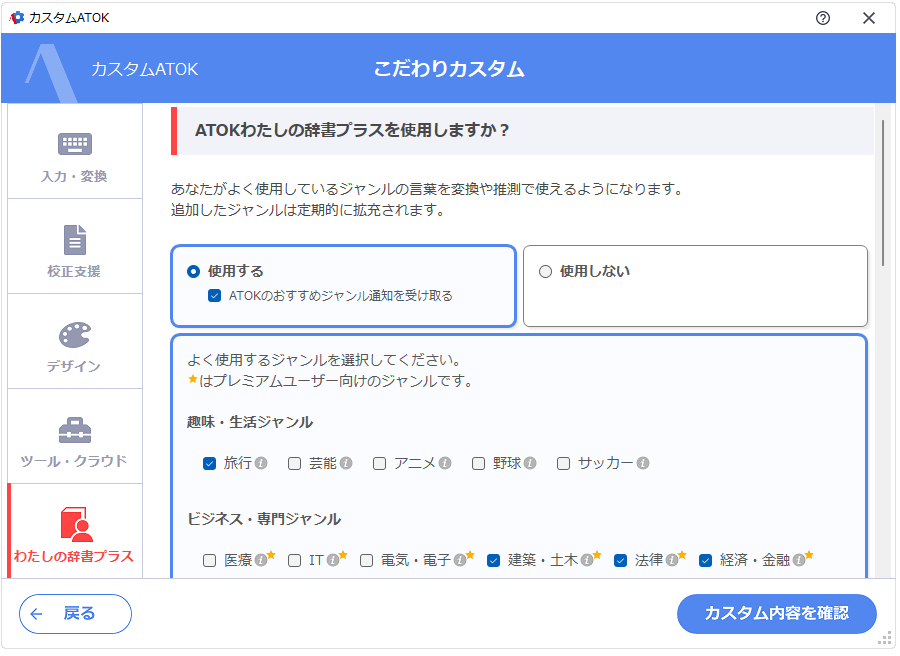
Task: Click text よく使用するジャンルを選択してください。
Action: 325,360
